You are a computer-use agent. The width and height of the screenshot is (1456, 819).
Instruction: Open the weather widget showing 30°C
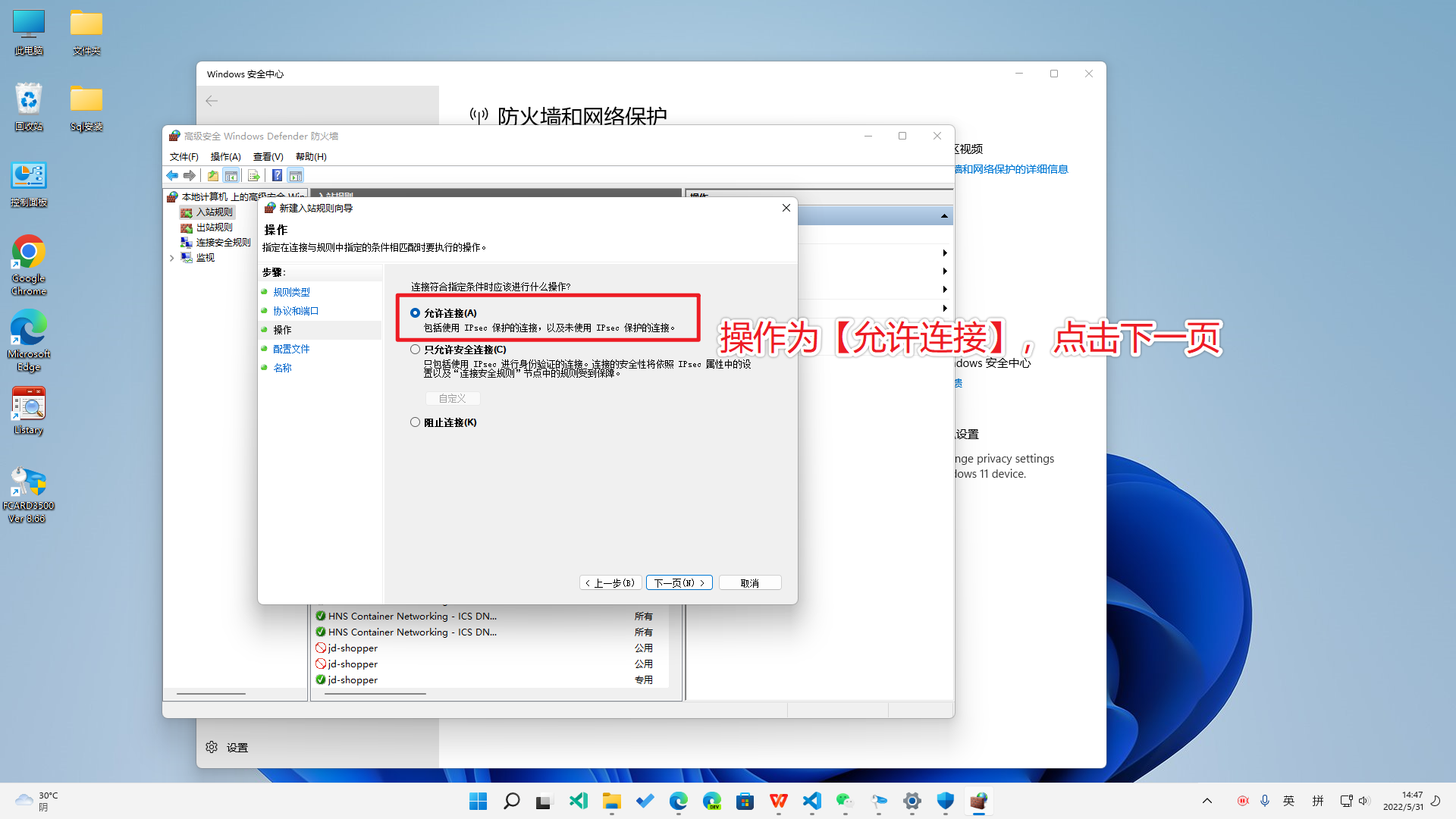(37, 801)
